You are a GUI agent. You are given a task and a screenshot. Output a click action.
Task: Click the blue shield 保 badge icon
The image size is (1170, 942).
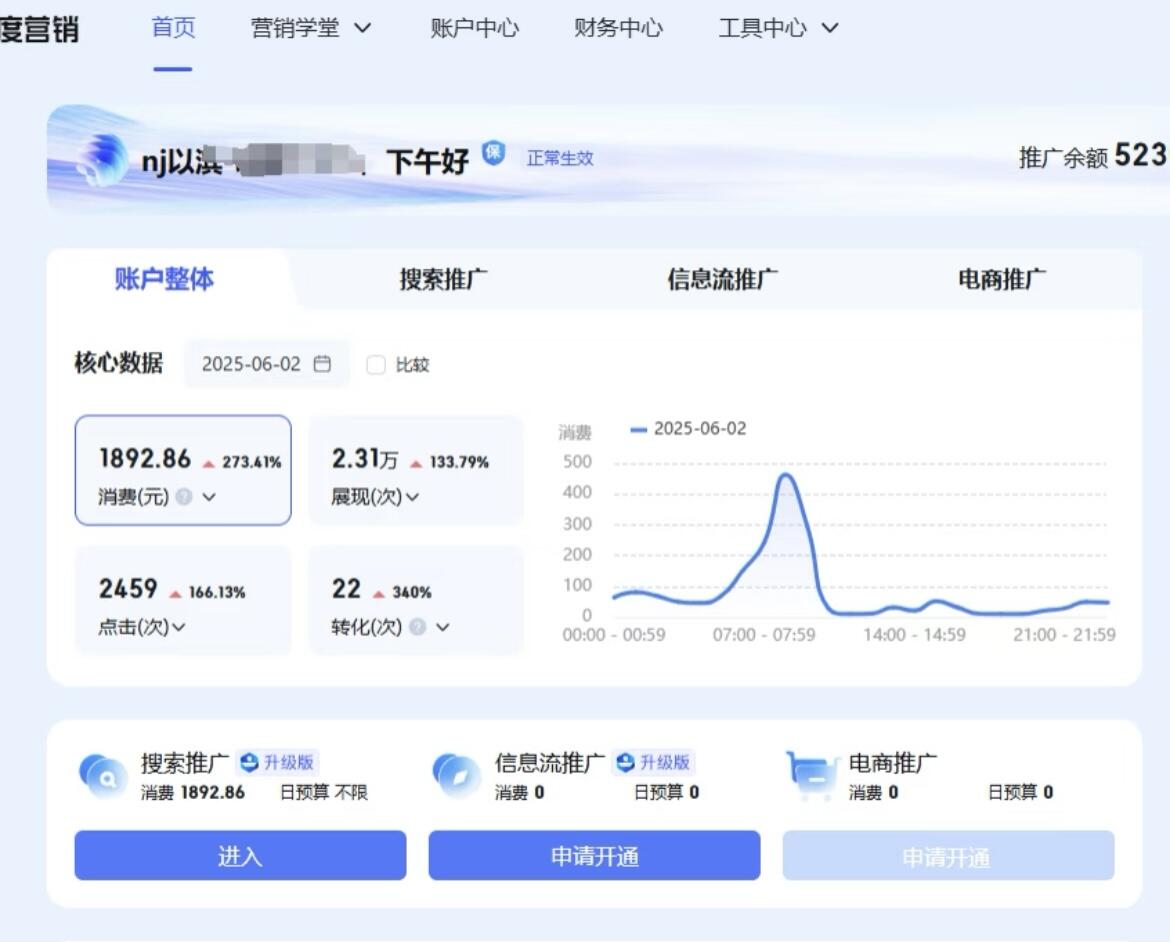click(492, 153)
